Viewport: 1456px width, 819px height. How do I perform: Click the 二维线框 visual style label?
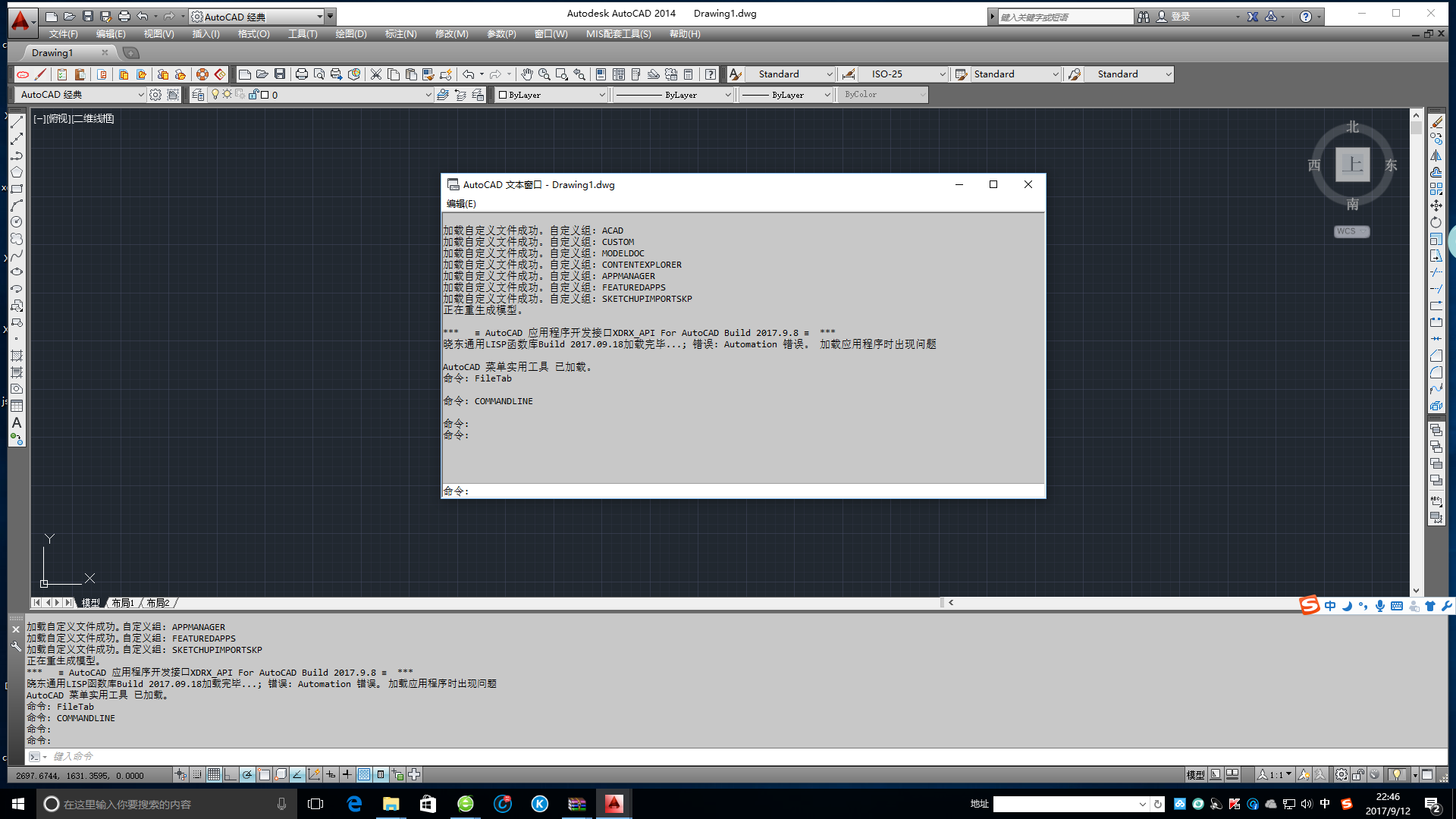[93, 119]
